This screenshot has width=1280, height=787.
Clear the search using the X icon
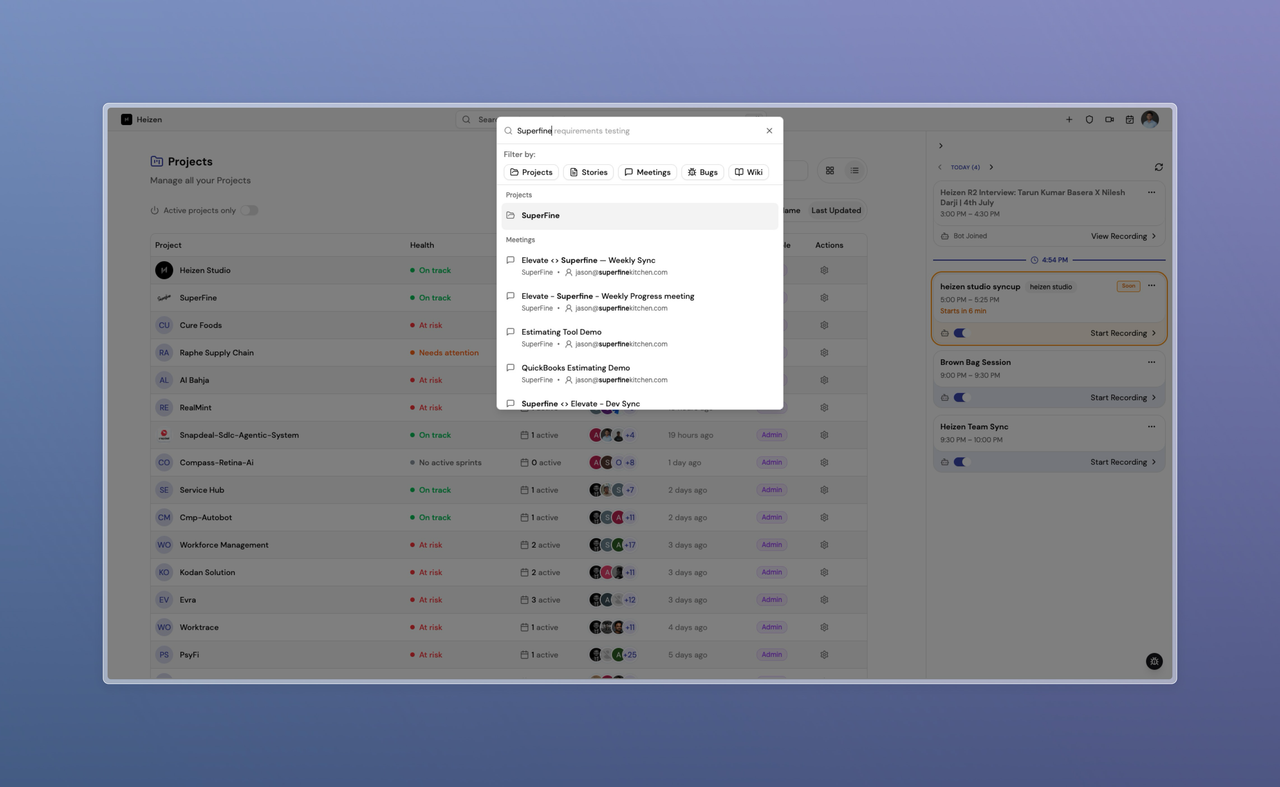coord(769,131)
